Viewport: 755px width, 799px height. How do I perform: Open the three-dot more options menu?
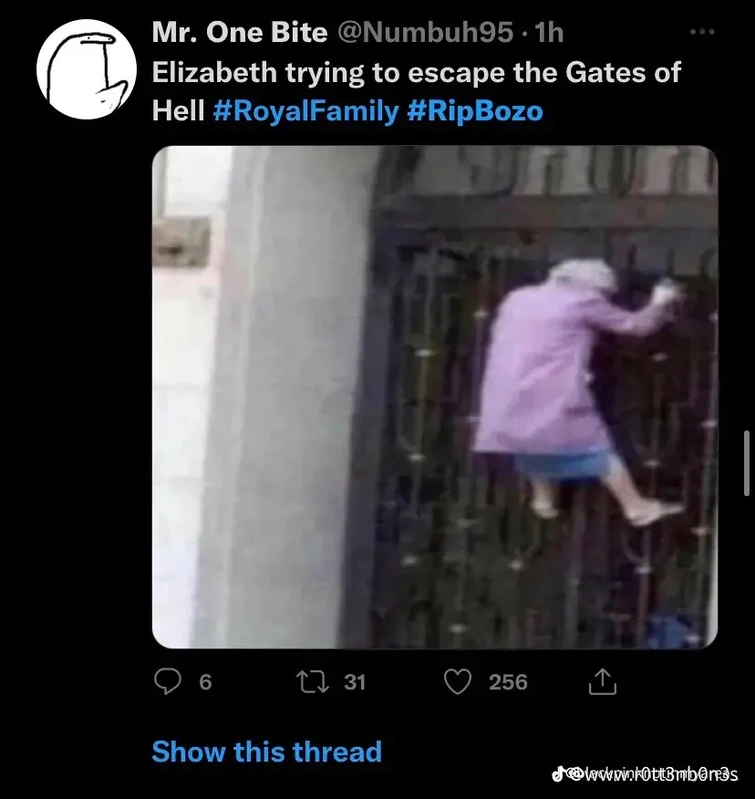tap(703, 32)
